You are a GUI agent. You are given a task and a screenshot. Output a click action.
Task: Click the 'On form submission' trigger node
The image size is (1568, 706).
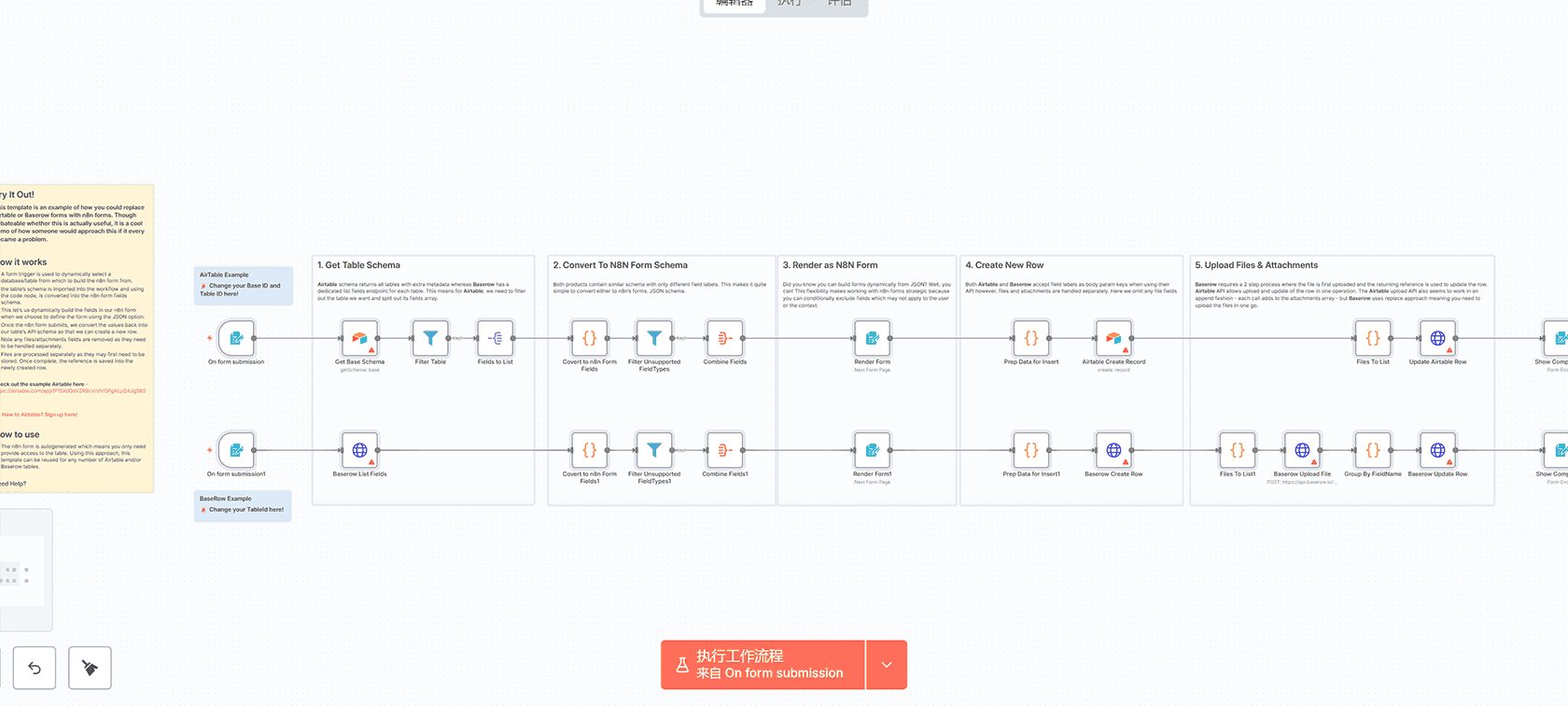click(x=236, y=339)
